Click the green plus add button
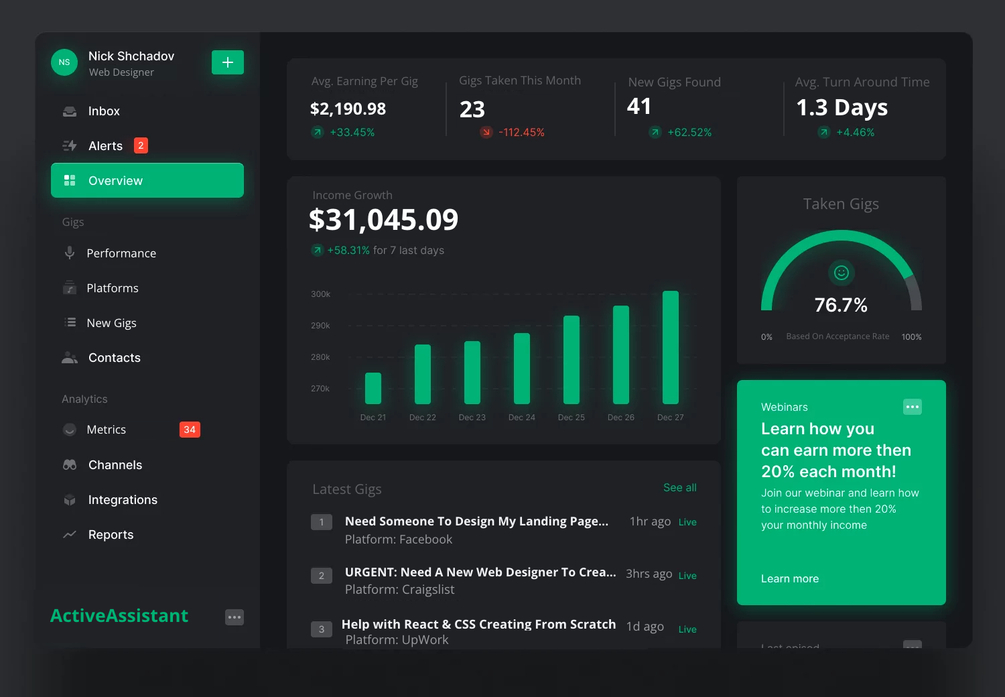1005x697 pixels. (x=228, y=62)
